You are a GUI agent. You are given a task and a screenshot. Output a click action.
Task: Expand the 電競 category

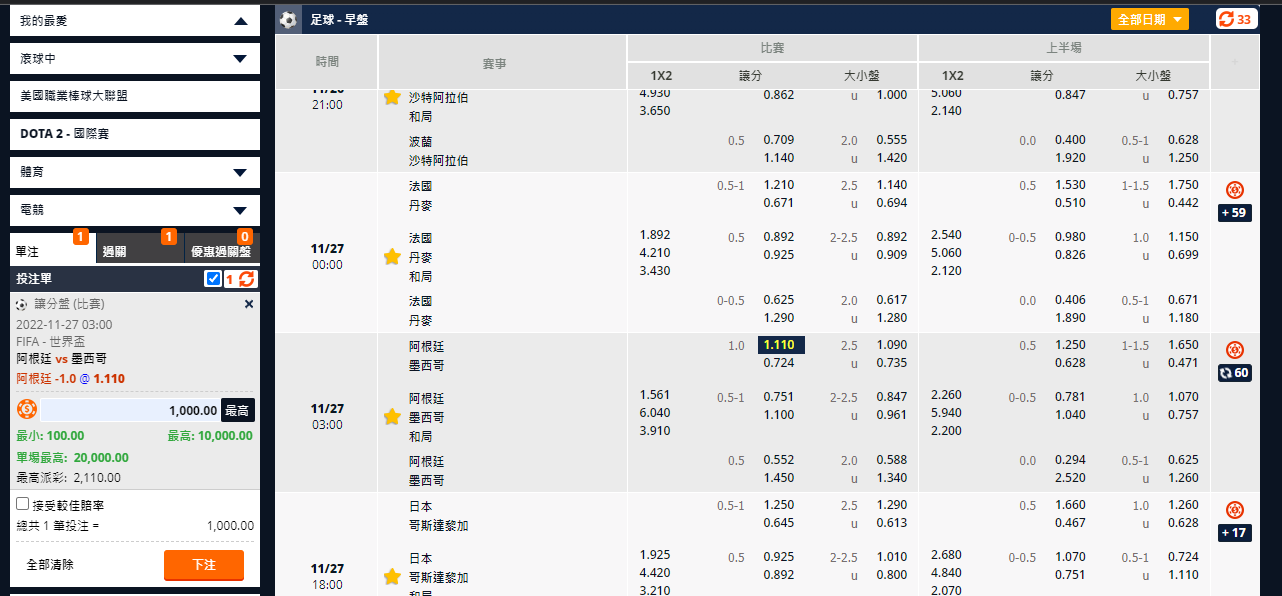[x=239, y=211]
